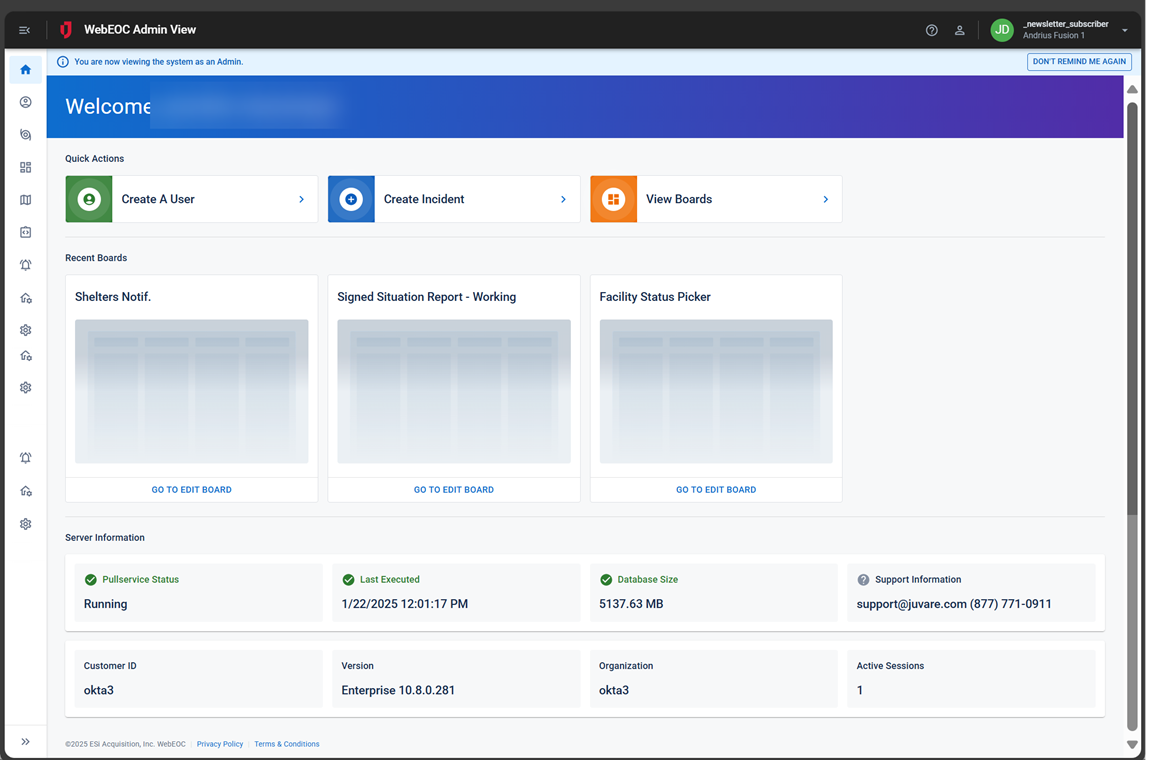
Task: Click the Incidents icon in the left navigation
Action: [25, 134]
